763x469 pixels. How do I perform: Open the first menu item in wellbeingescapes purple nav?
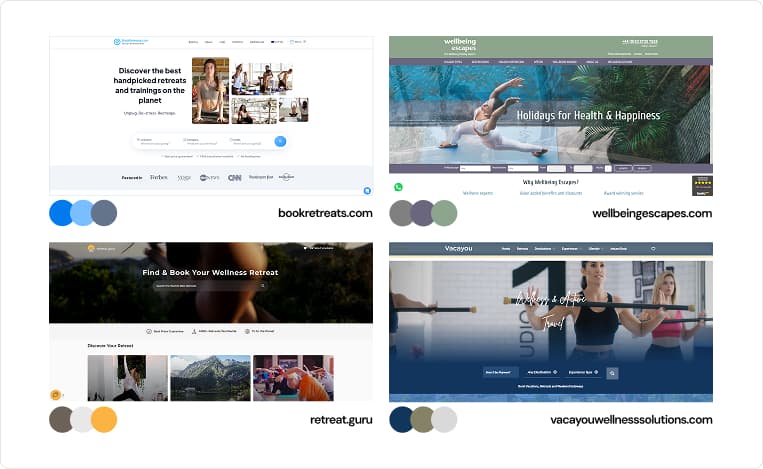tap(453, 62)
